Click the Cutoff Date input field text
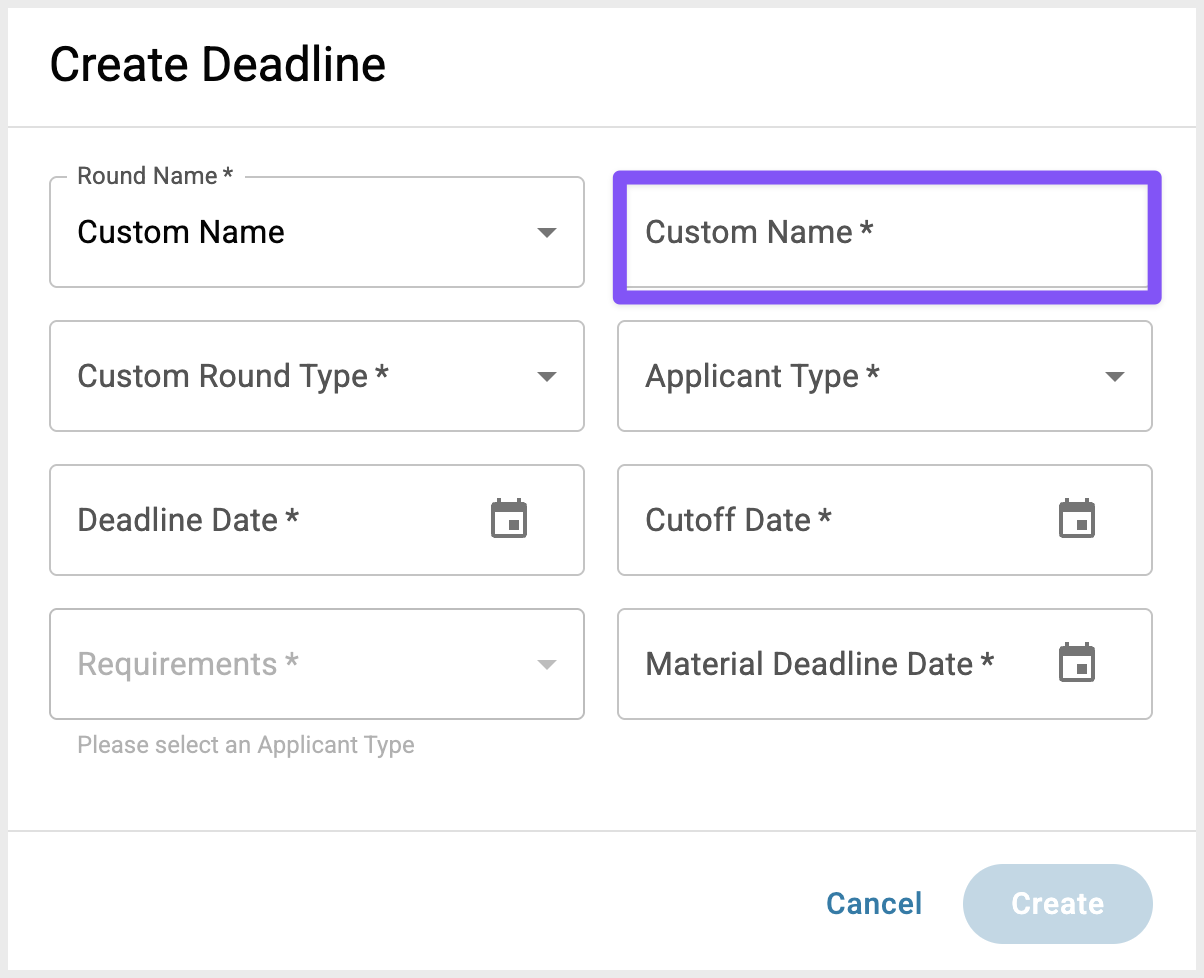The image size is (1204, 978). tap(738, 520)
